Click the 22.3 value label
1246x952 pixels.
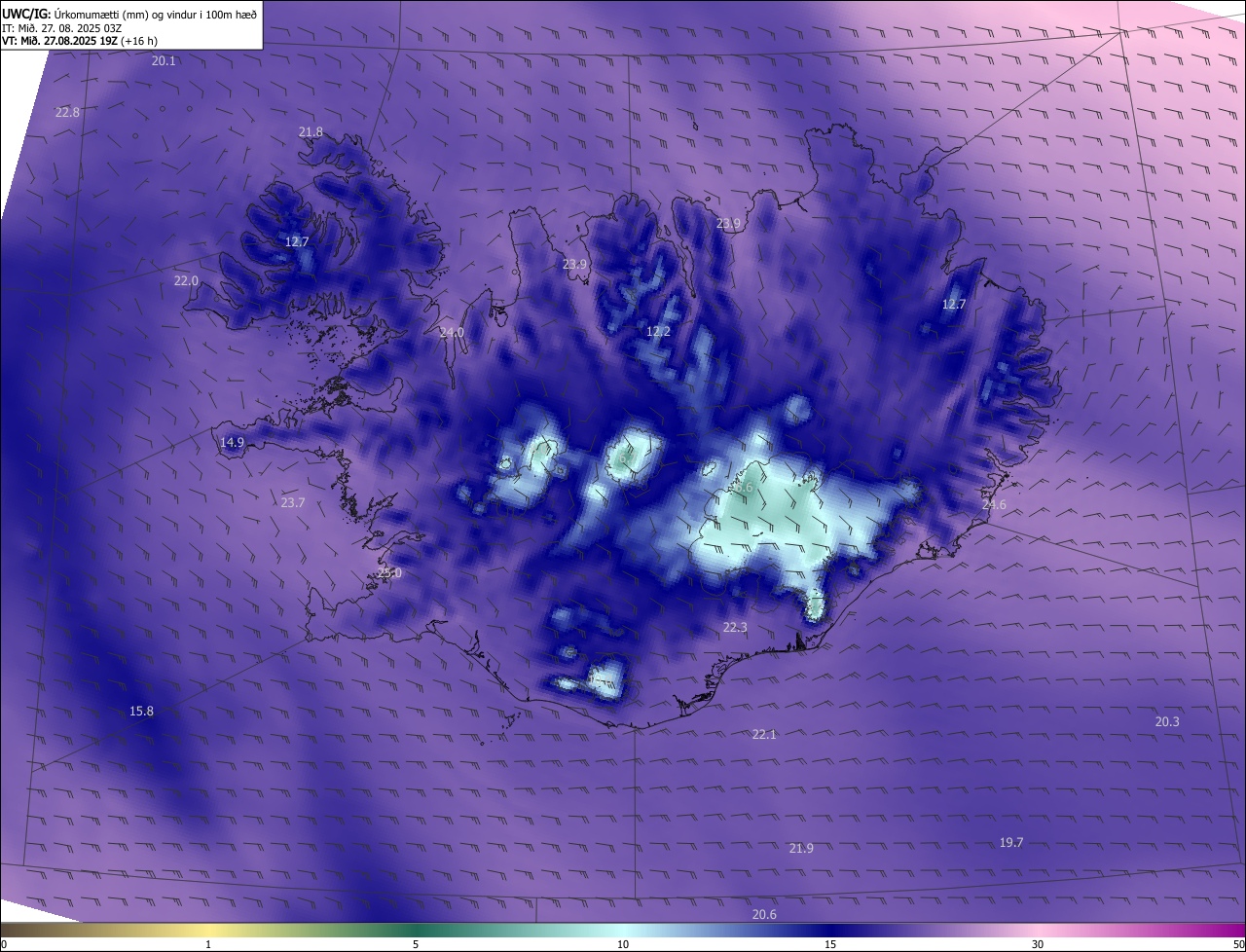point(735,628)
